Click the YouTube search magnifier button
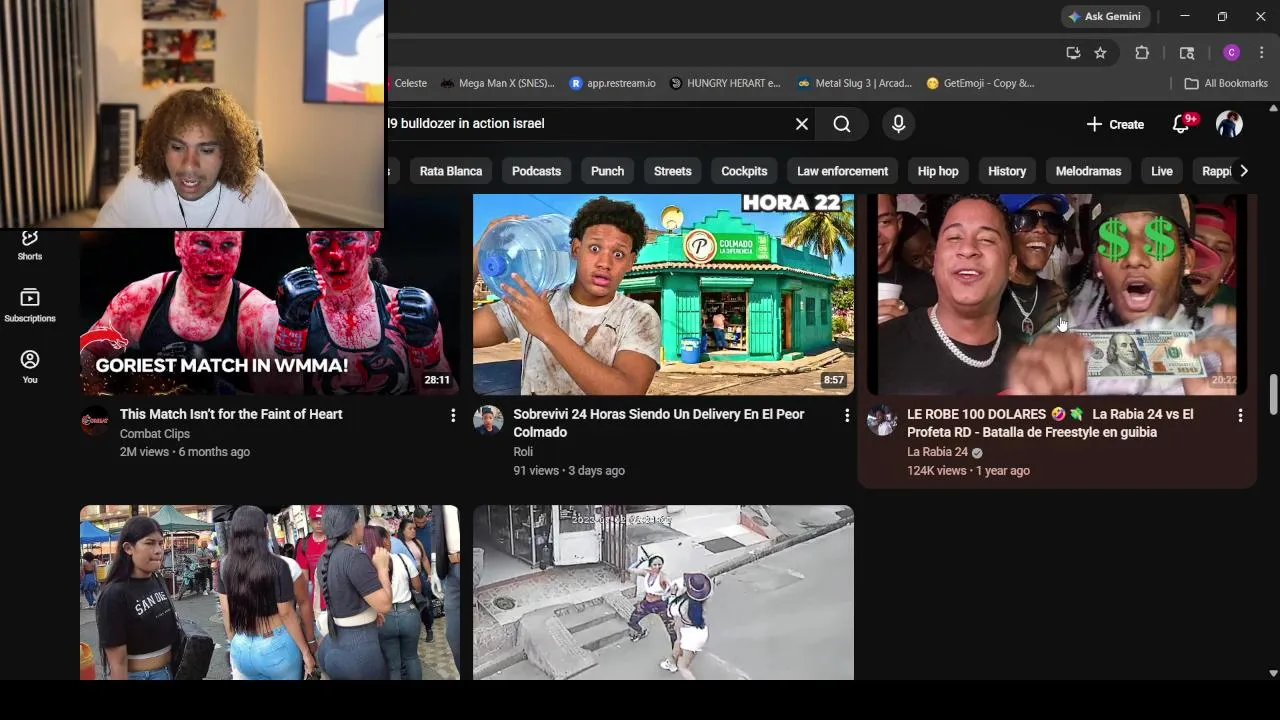 [842, 124]
